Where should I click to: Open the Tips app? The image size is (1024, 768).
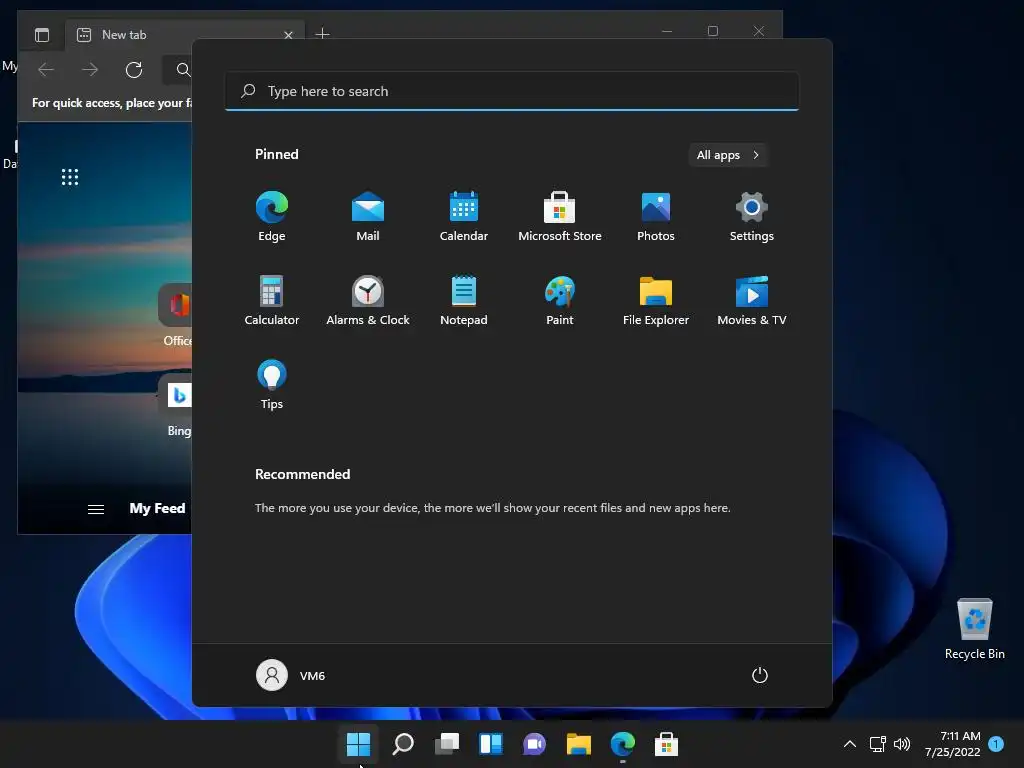[272, 385]
